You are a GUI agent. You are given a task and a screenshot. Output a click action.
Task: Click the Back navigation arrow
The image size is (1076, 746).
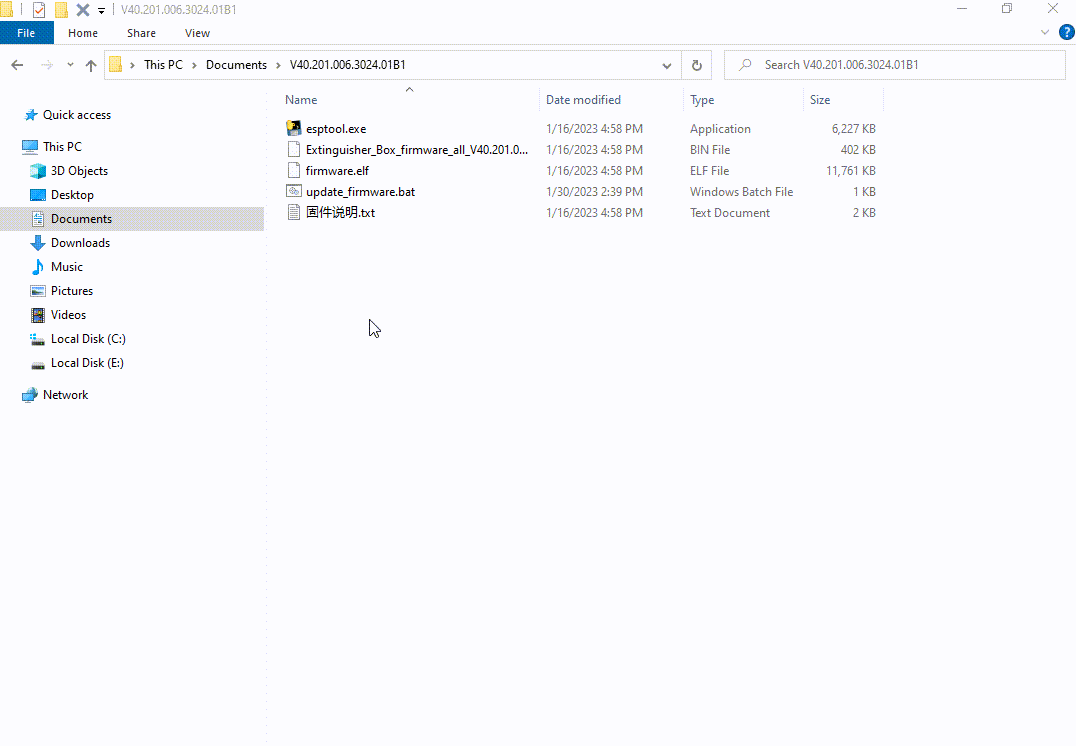17,65
